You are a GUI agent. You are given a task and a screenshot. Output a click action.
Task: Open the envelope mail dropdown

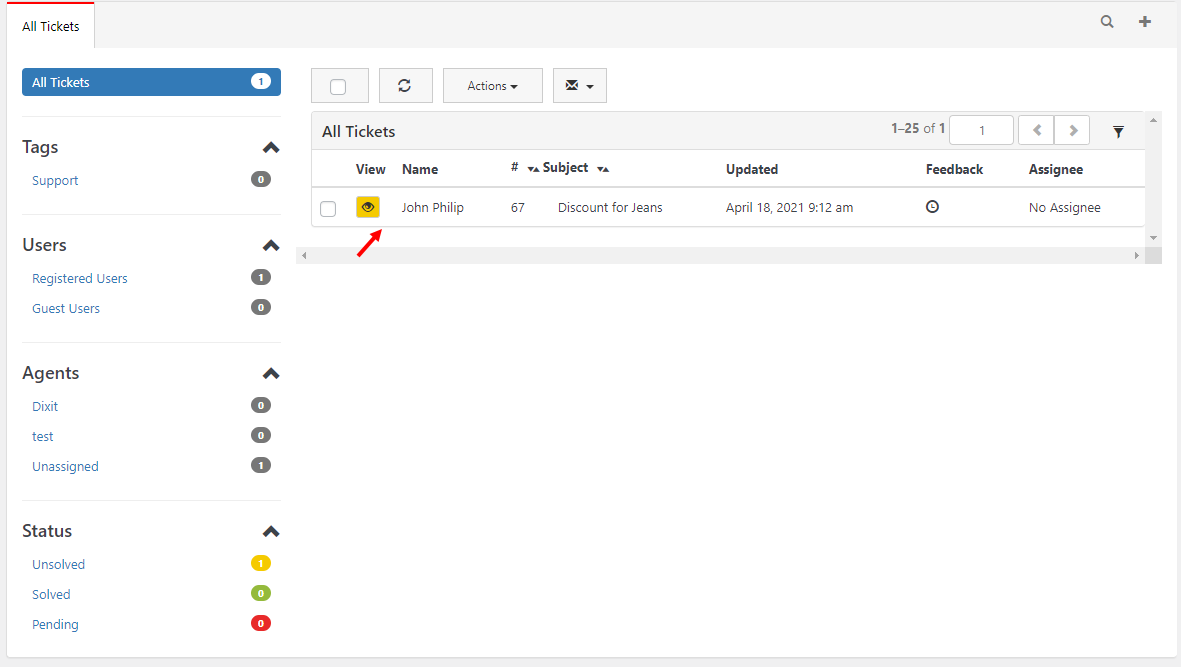click(579, 86)
